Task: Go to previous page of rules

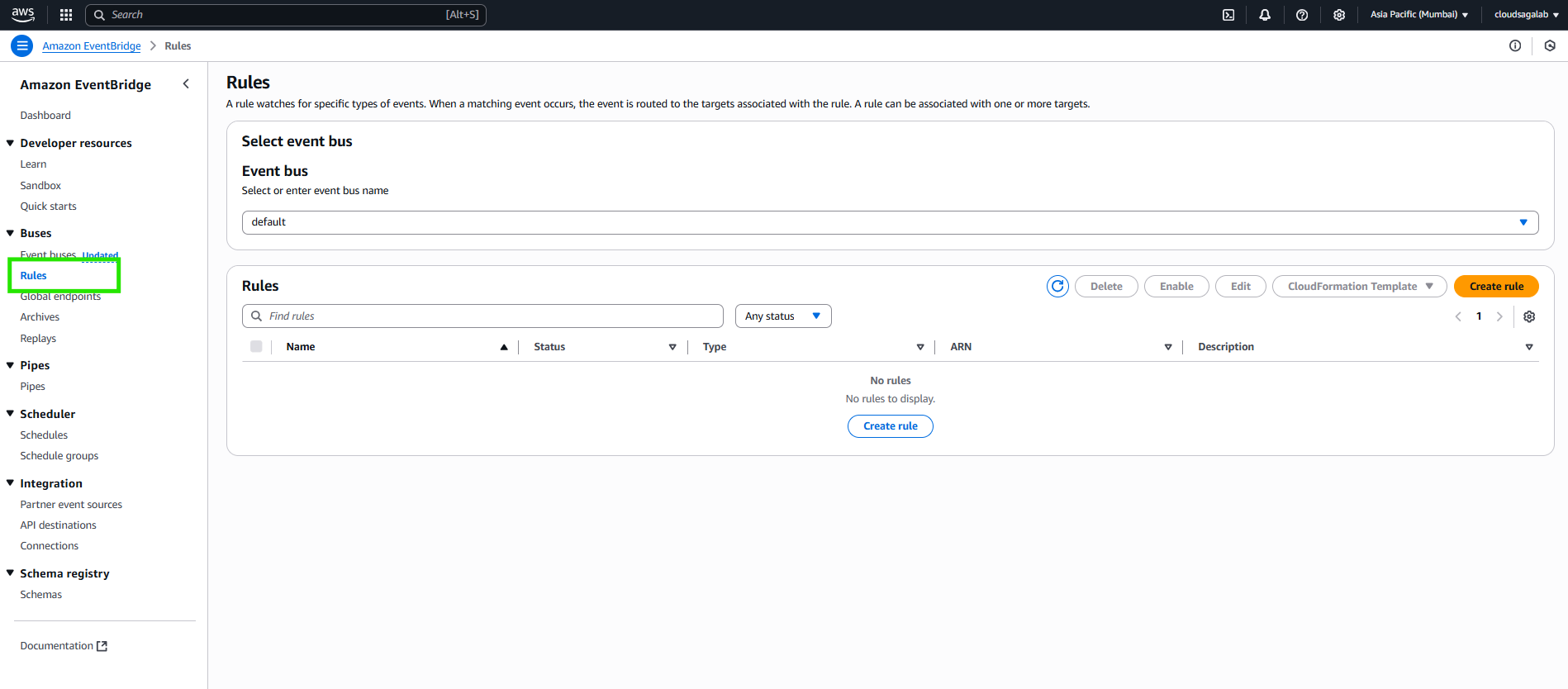Action: pos(1458,316)
